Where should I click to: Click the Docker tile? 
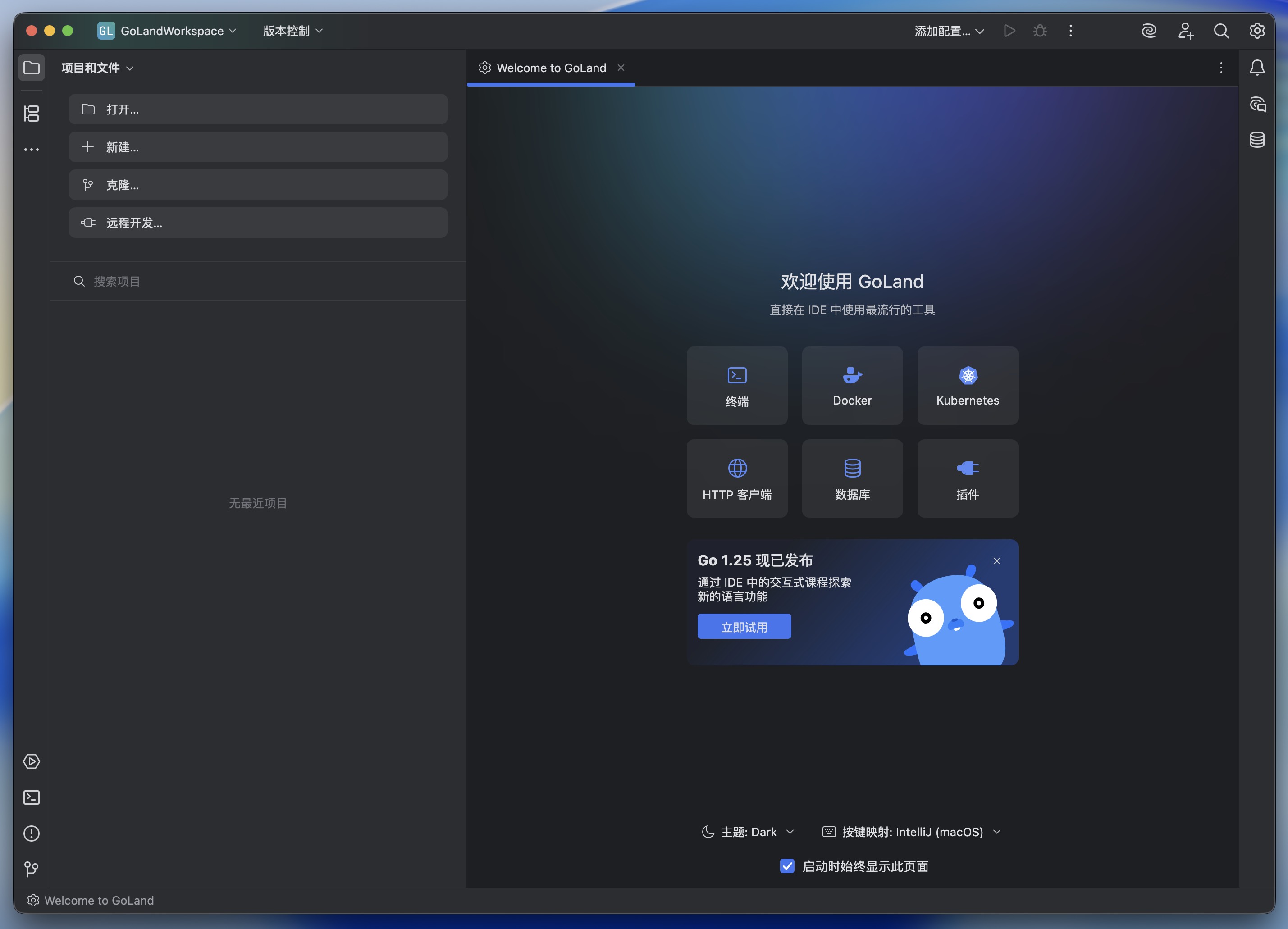[x=852, y=386]
